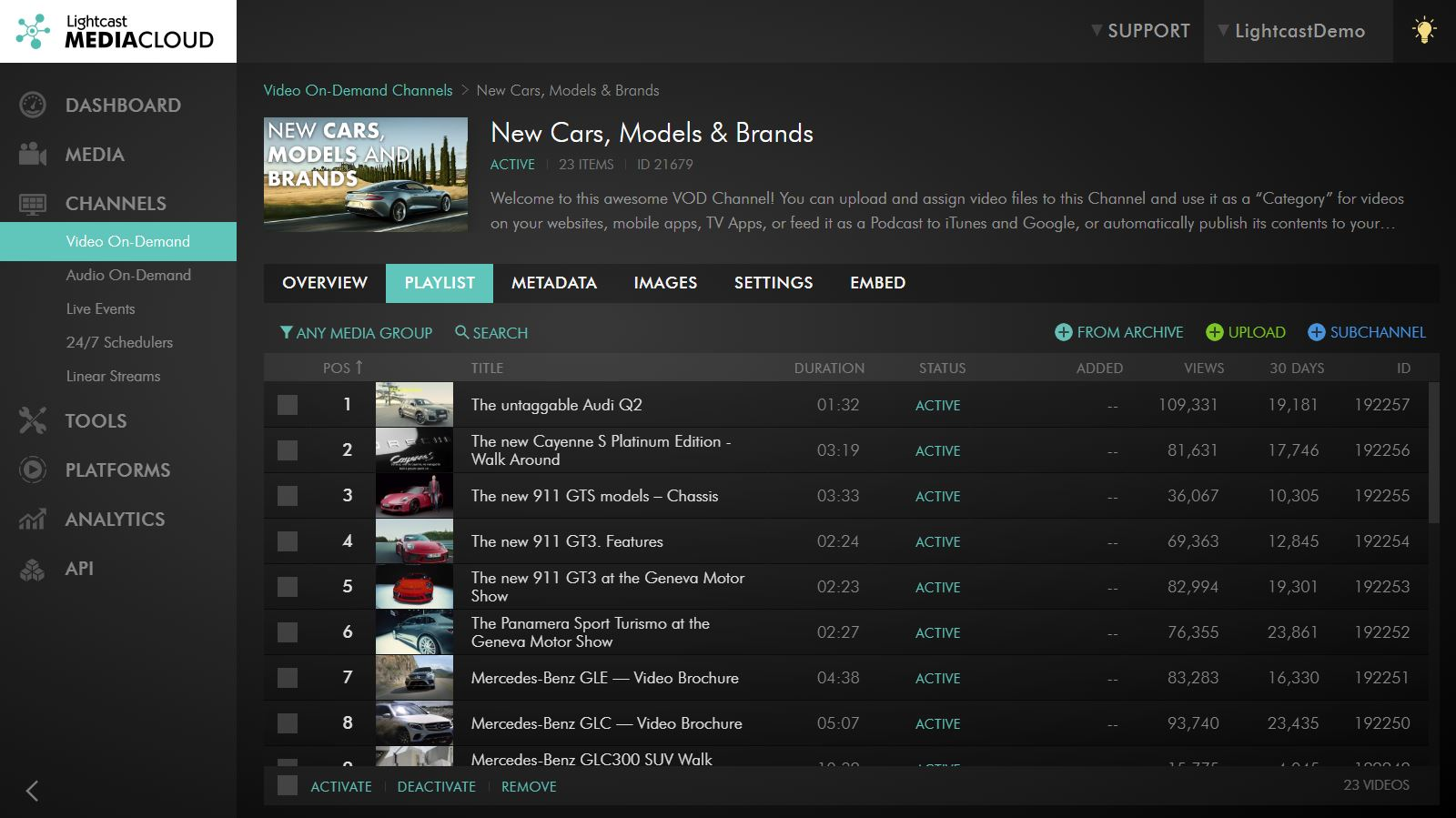Image resolution: width=1456 pixels, height=818 pixels.
Task: Collapse sidebar with left arrow icon
Action: pos(32,791)
